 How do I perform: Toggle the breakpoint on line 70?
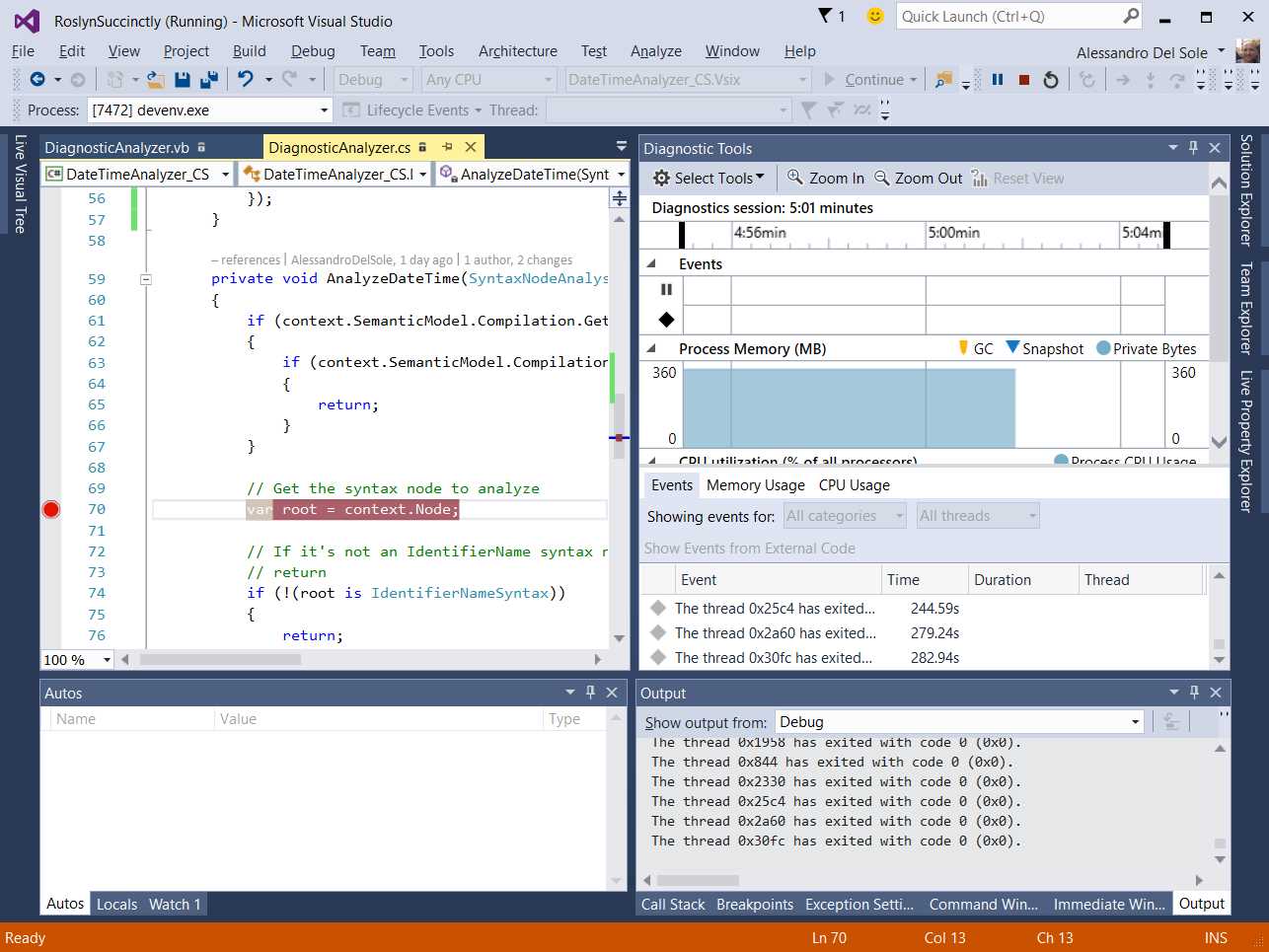(x=50, y=509)
